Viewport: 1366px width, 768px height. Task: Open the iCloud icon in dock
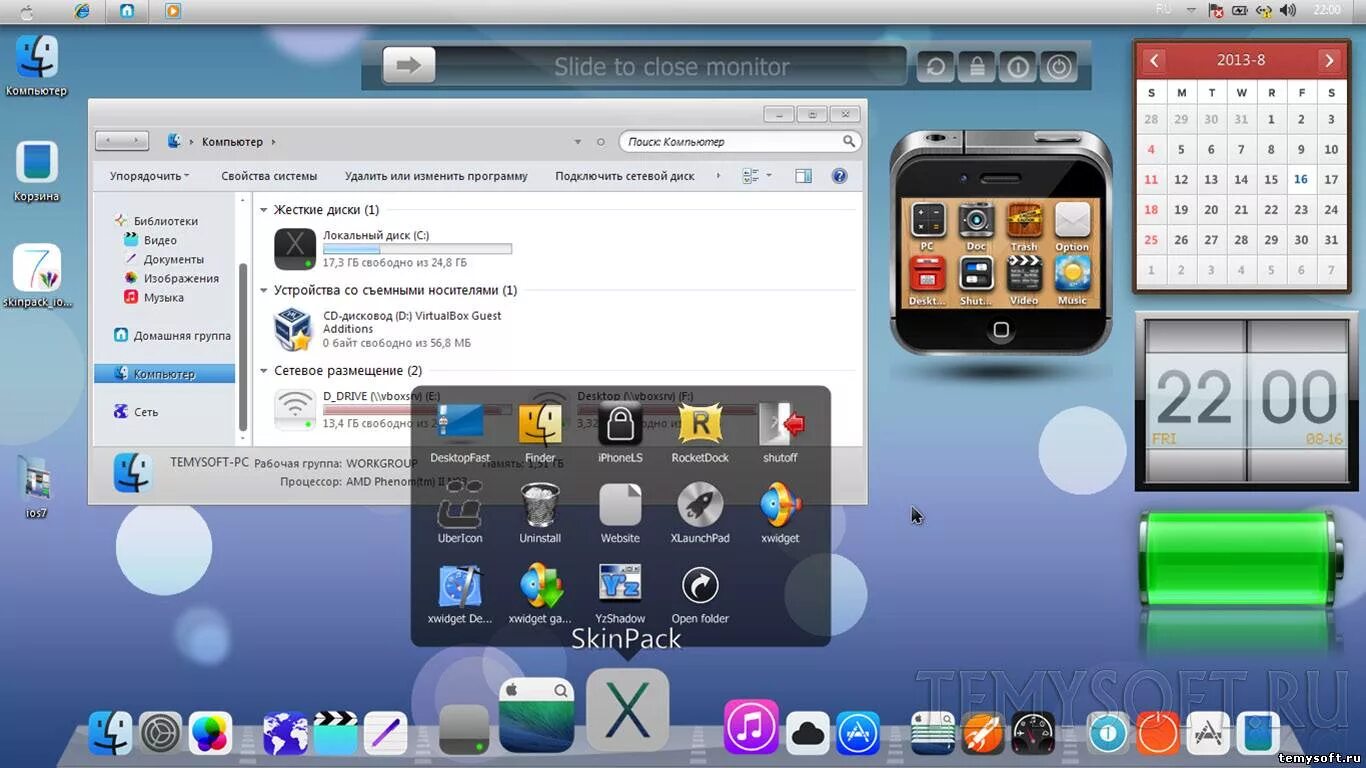pyautogui.click(x=807, y=734)
